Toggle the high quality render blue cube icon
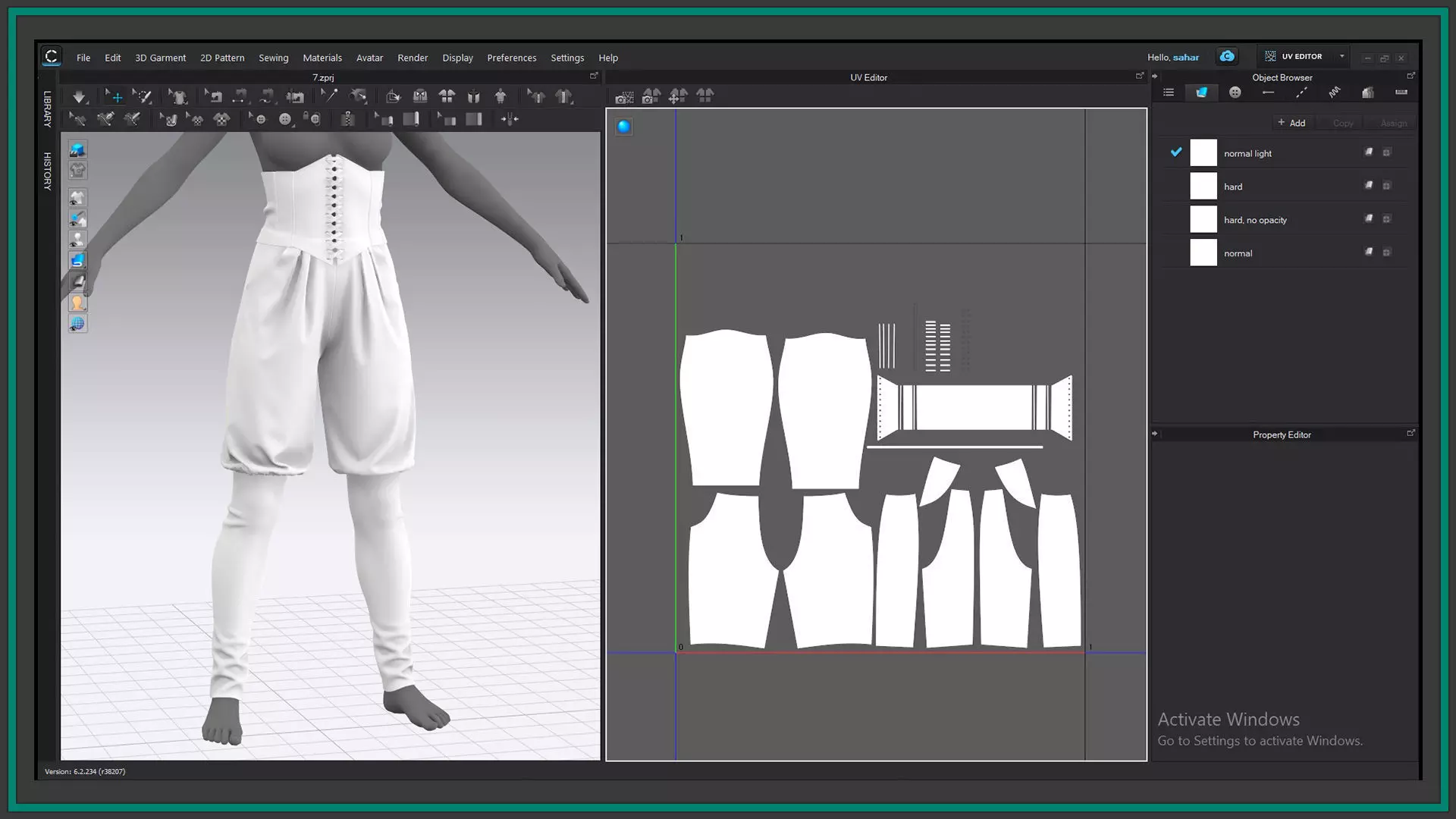1456x819 pixels. [x=77, y=150]
